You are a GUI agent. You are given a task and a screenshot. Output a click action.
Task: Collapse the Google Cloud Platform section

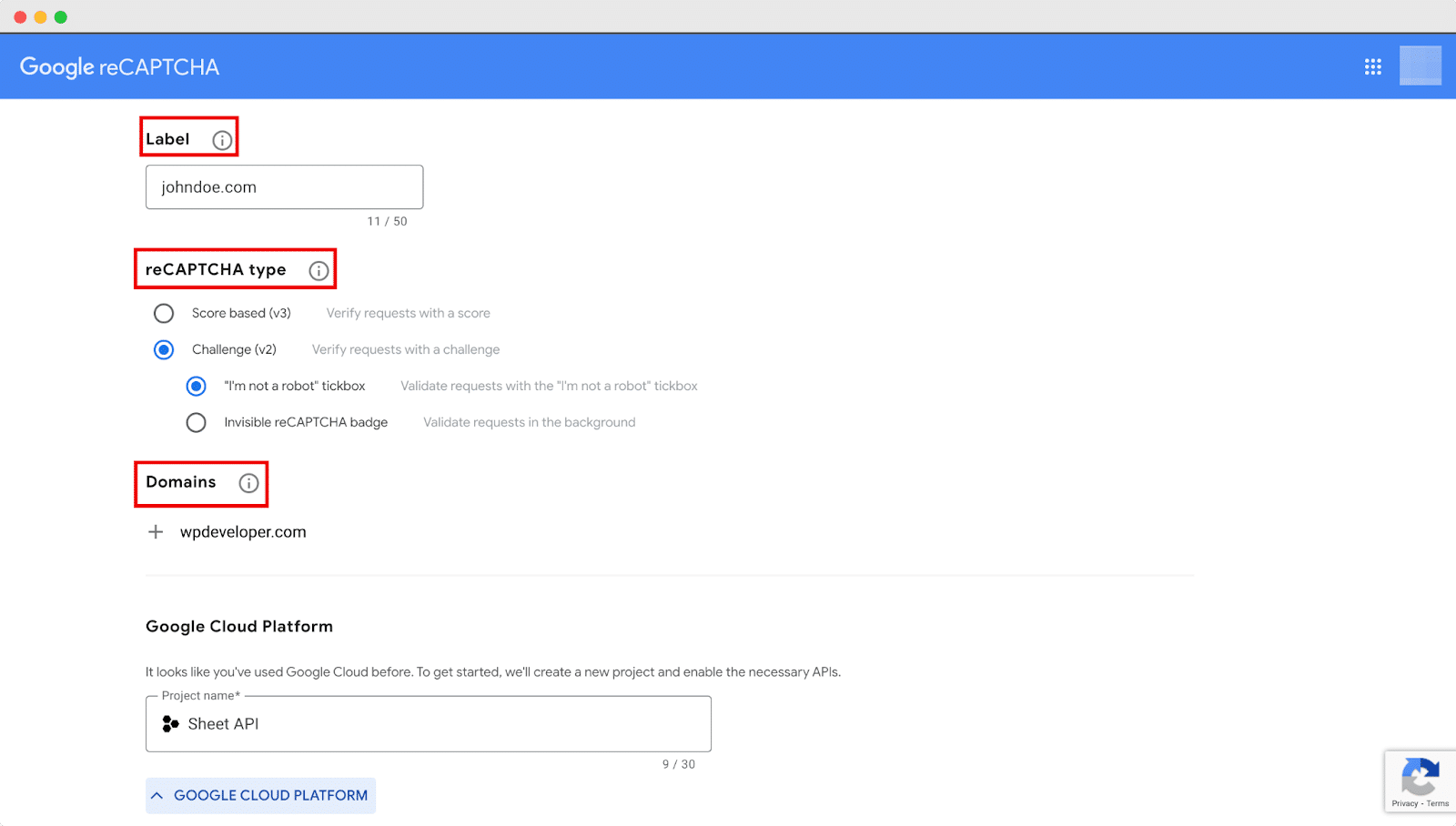(x=260, y=794)
